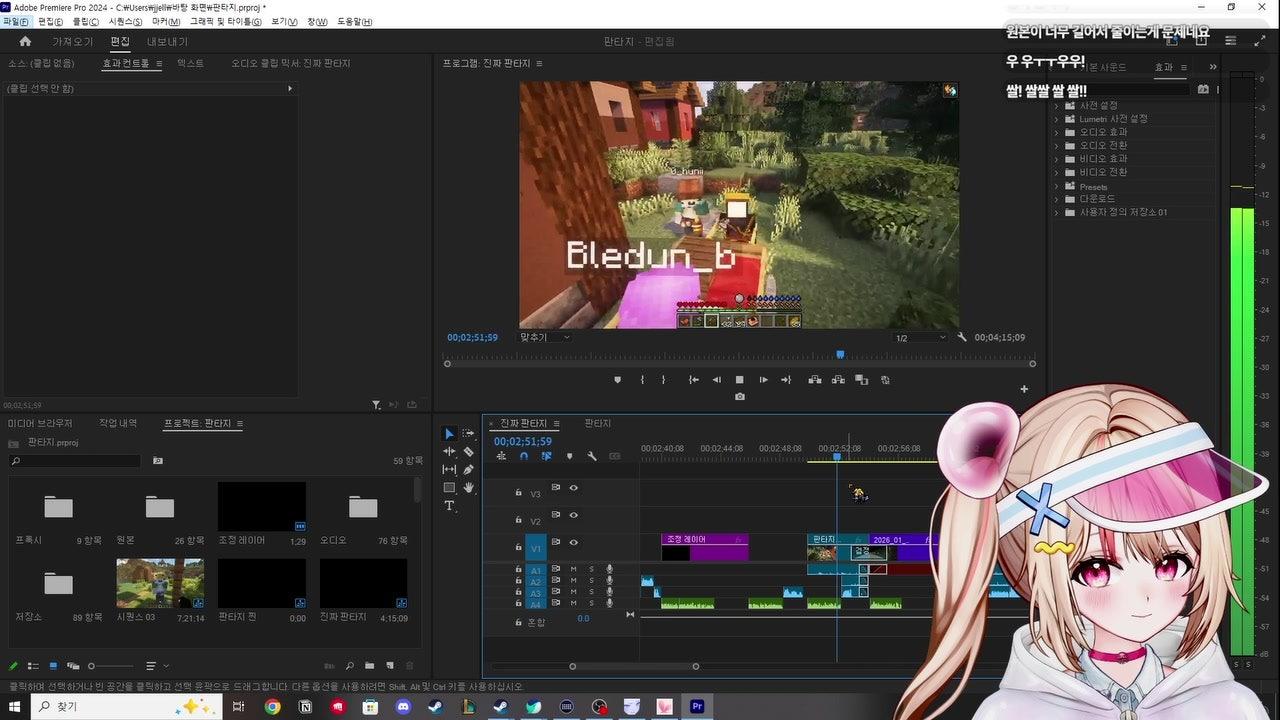Image resolution: width=1280 pixels, height=720 pixels.
Task: Open the 1/2 playback resolution dropdown
Action: [920, 338]
